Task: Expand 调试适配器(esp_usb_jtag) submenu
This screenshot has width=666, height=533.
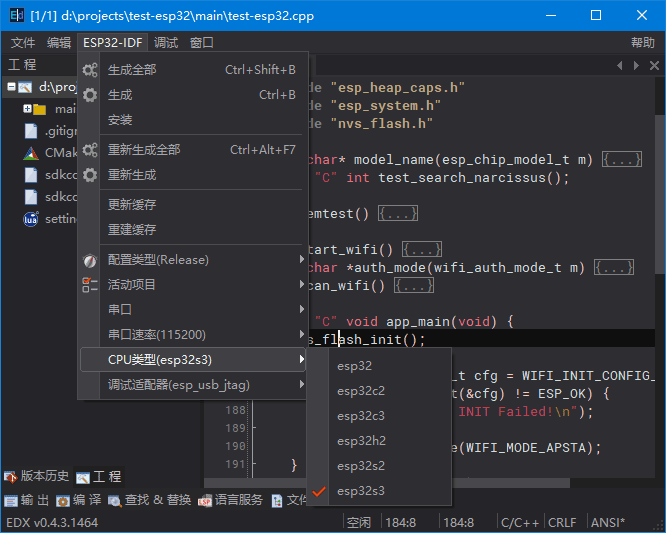Action: 192,385
